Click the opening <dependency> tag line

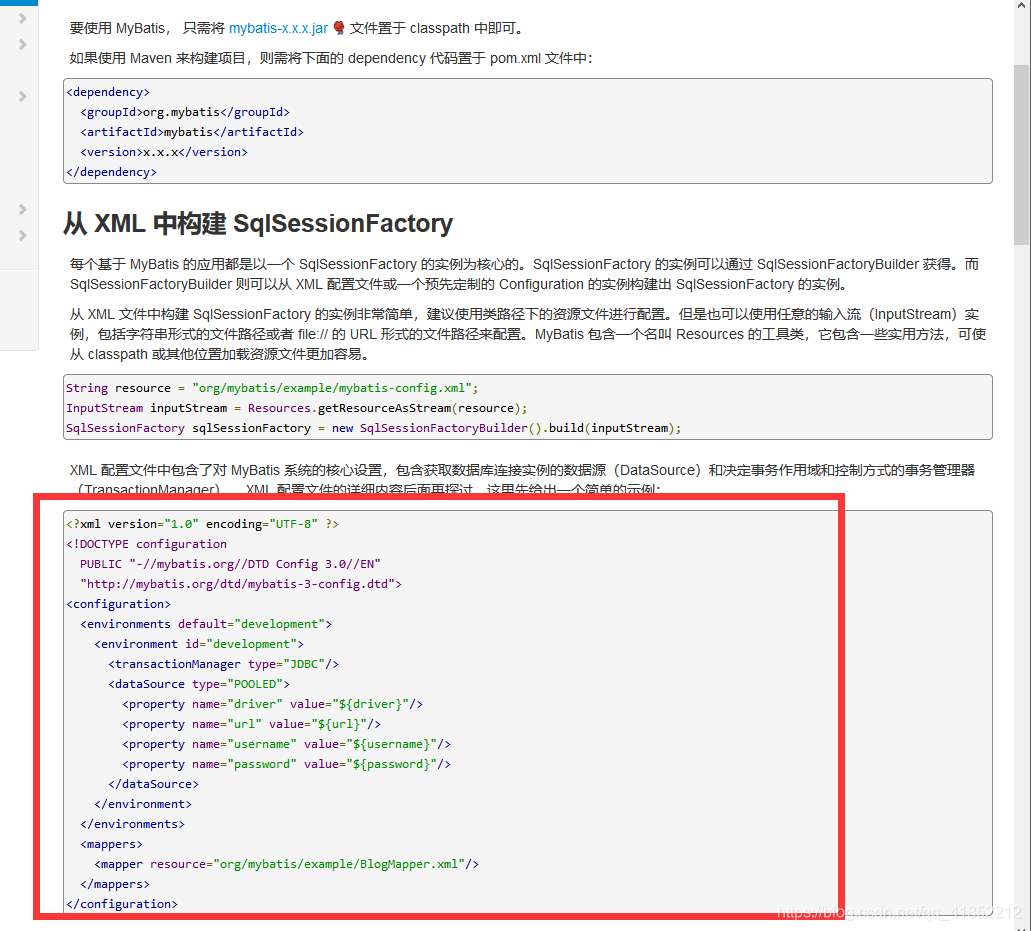[x=108, y=92]
